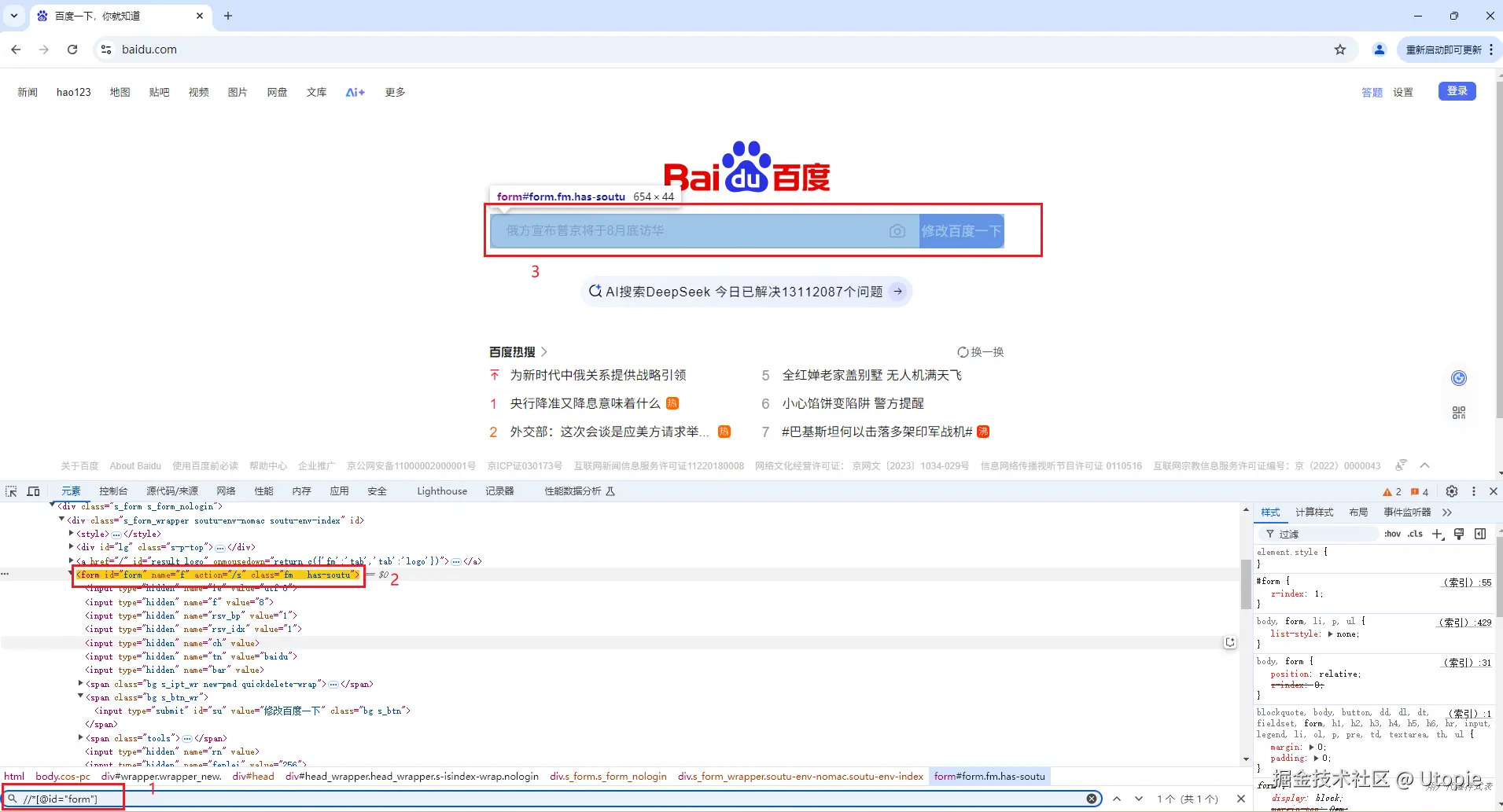The height and width of the screenshot is (812, 1503).
Task: Click the Baidu assistant floating icon
Action: 1459,378
